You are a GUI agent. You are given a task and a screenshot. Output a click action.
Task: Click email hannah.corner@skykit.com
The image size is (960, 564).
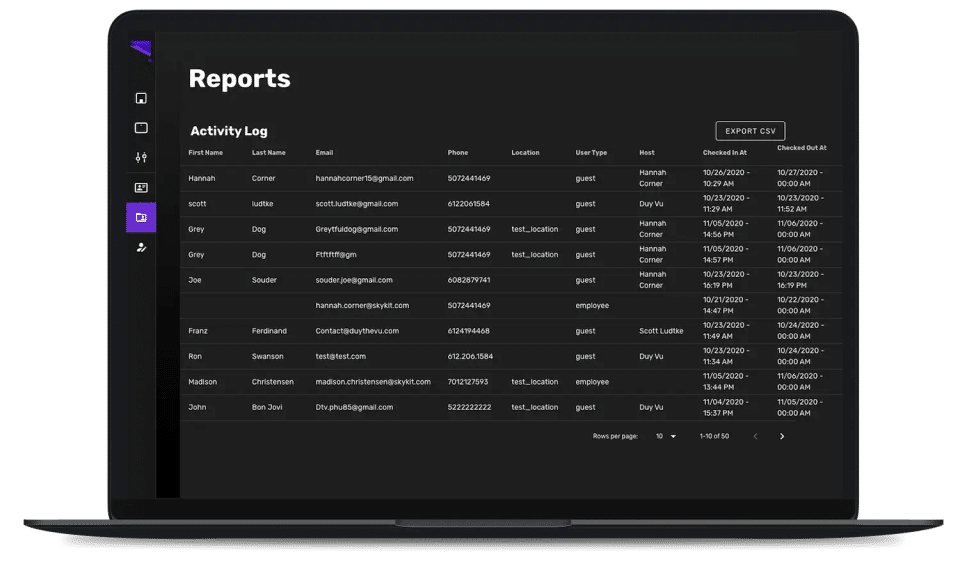(x=362, y=306)
